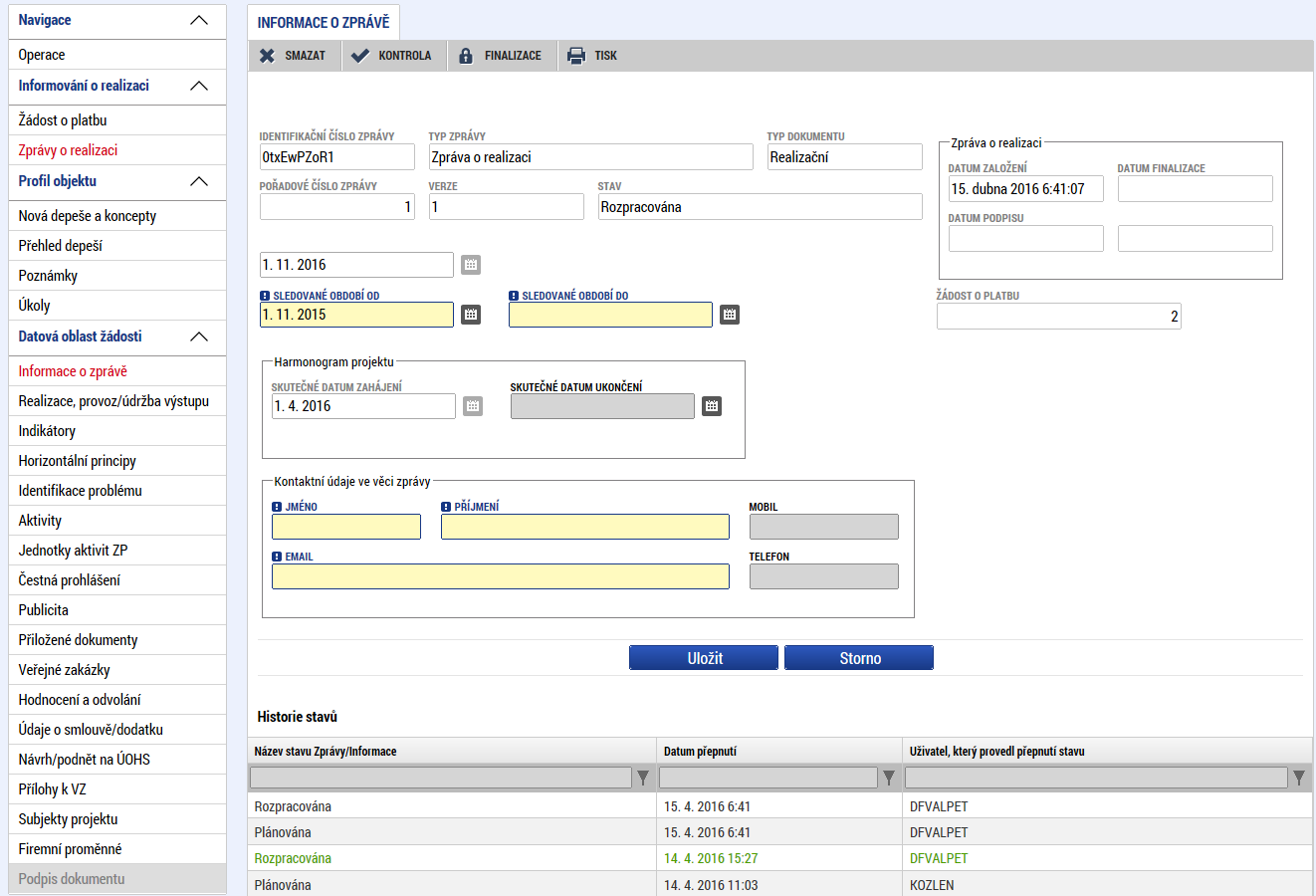Switch to Informace o zprávě tab
Screen dimensions: 1316x896
[324, 22]
